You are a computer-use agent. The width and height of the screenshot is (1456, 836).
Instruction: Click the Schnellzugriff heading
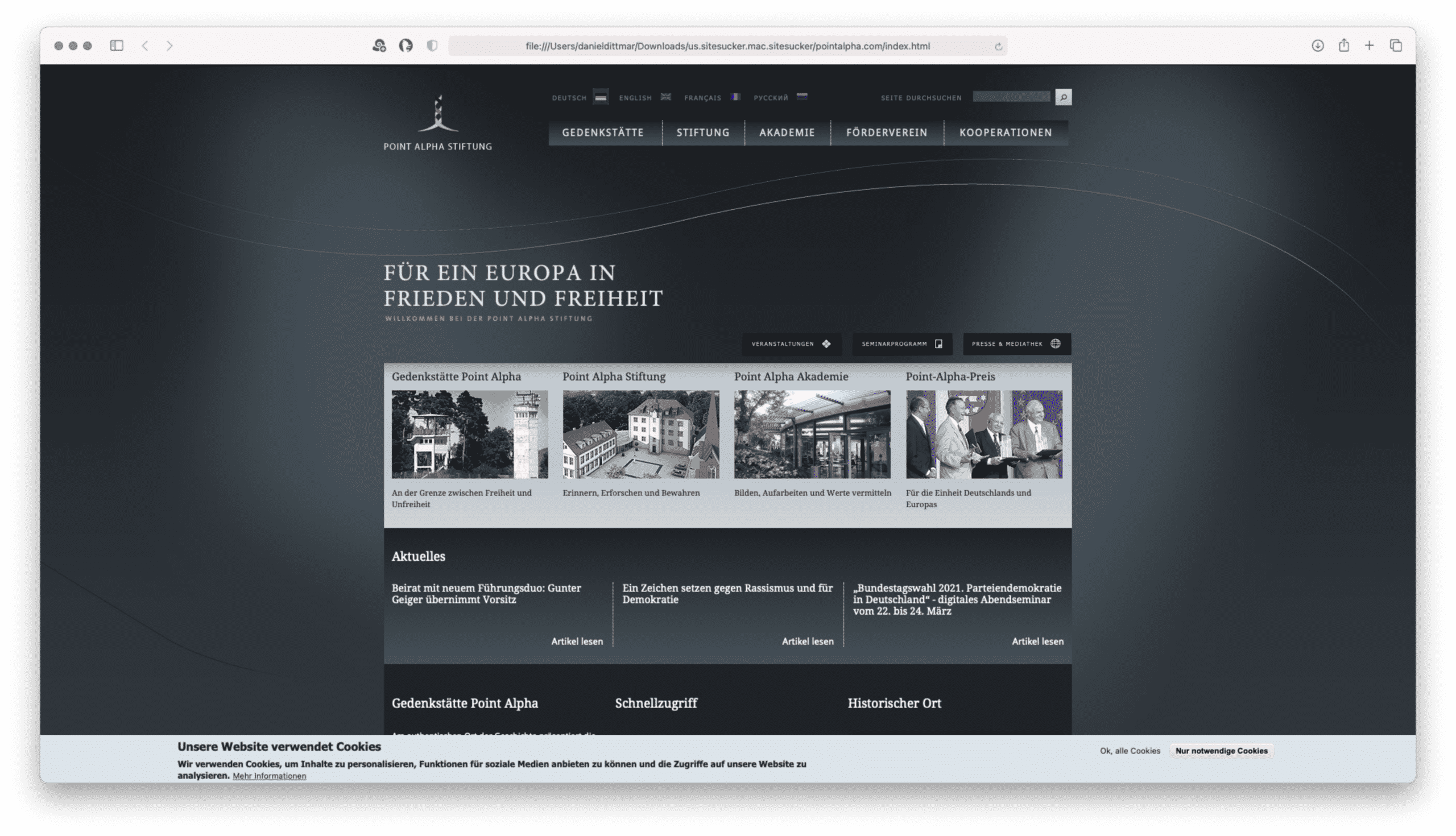click(x=656, y=703)
